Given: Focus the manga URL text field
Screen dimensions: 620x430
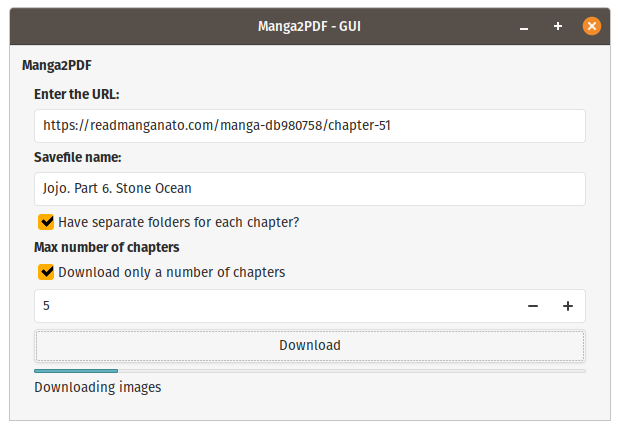Looking at the screenshot, I should 310,126.
